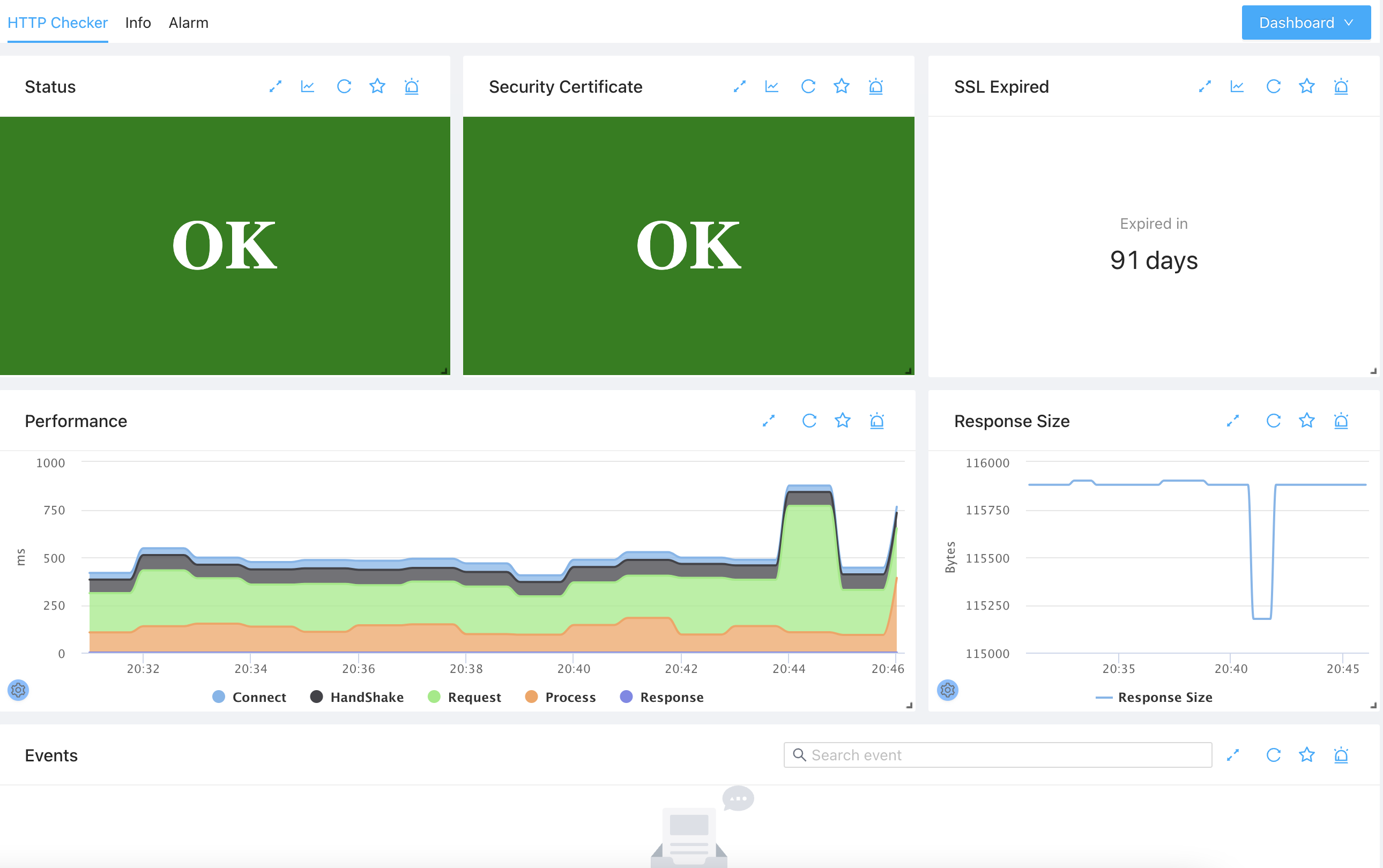1383x868 pixels.
Task: Favorite the Performance panel with star icon
Action: 842,421
